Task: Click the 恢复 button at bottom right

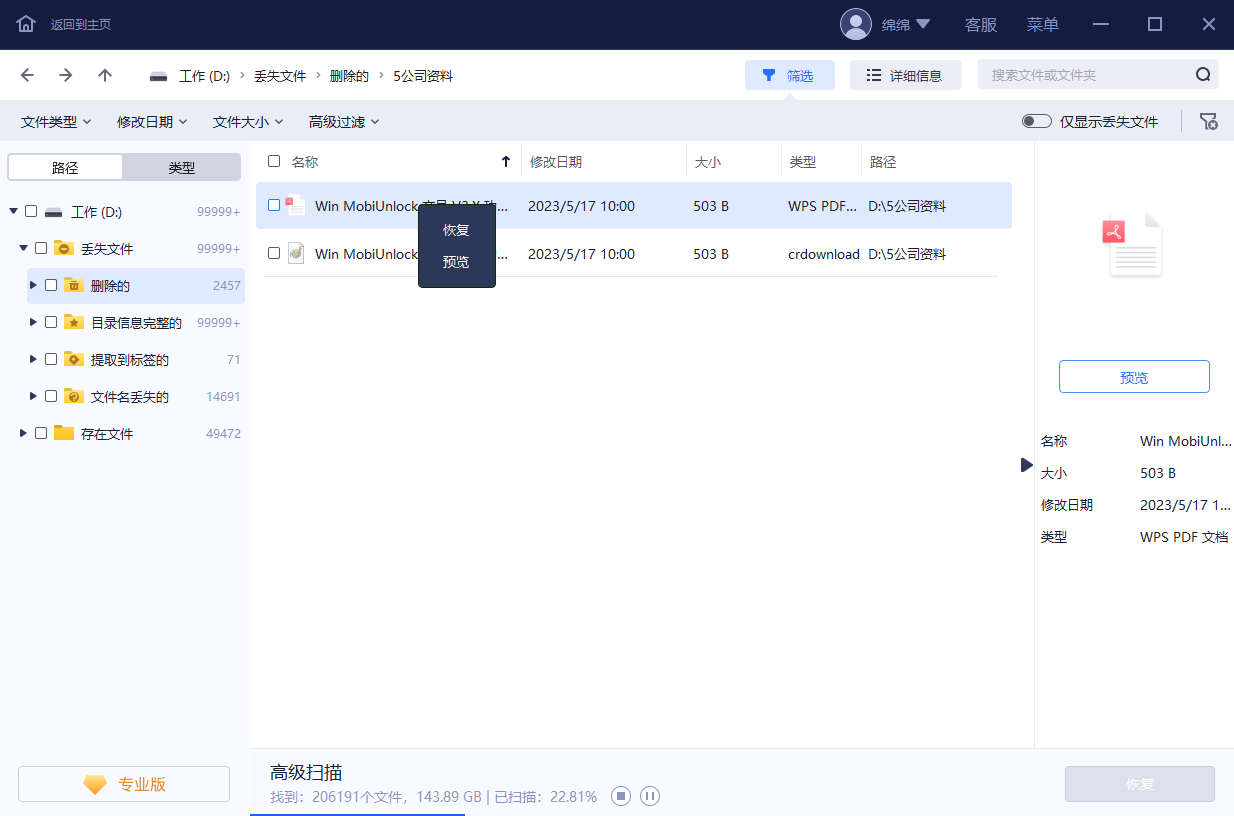Action: tap(1140, 785)
